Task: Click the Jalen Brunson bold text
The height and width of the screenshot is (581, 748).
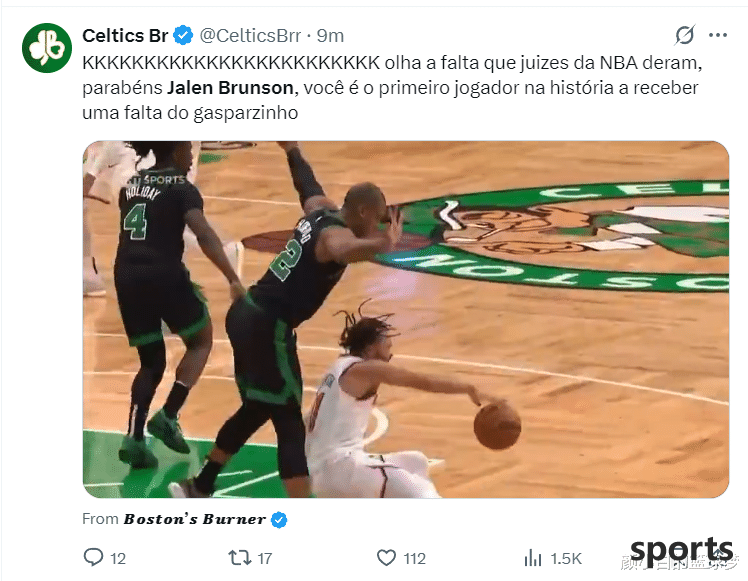Action: (x=230, y=88)
